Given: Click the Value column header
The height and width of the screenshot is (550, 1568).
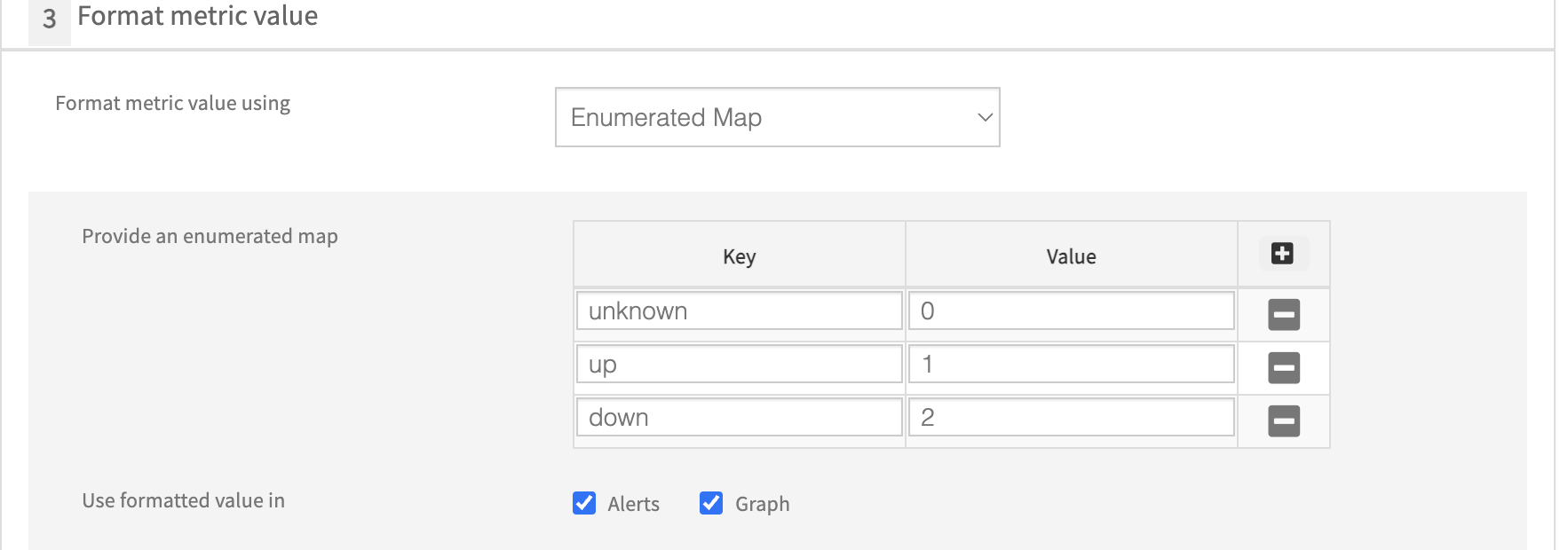Looking at the screenshot, I should (x=1071, y=256).
